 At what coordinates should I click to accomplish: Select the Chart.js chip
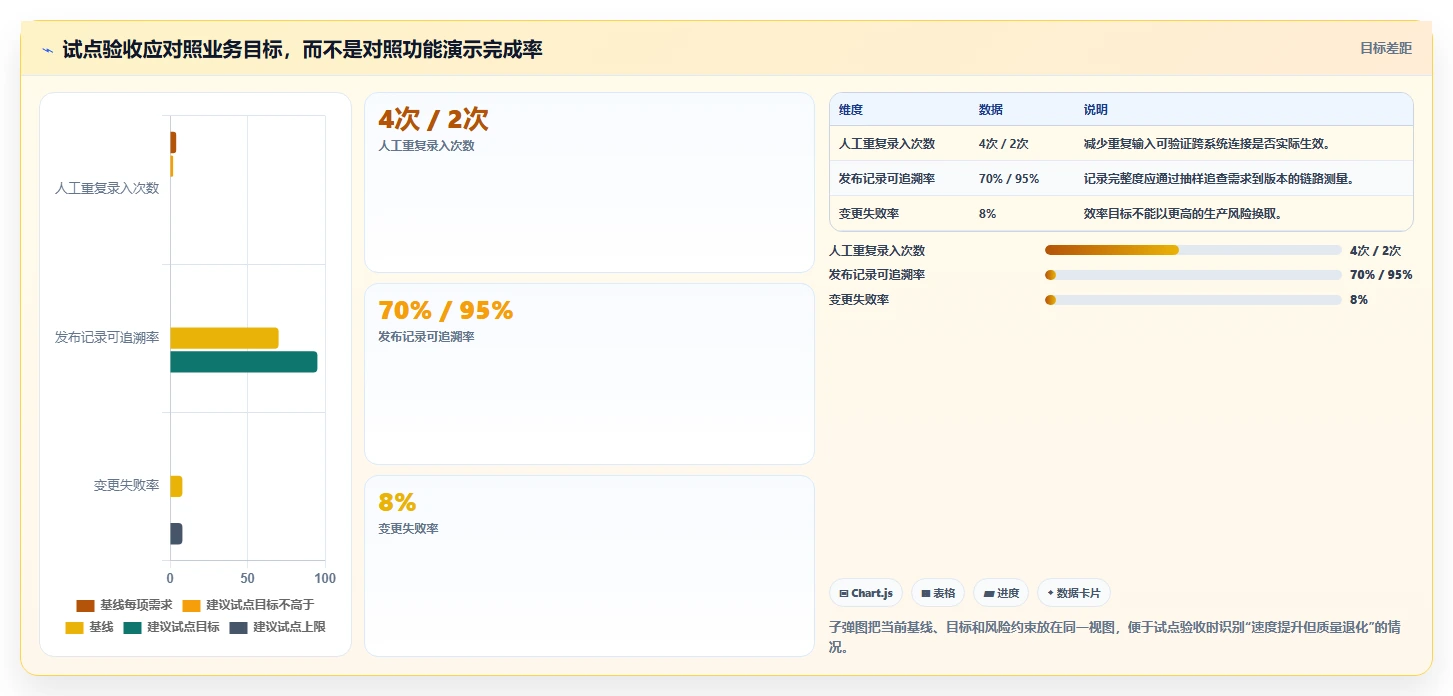click(x=866, y=593)
